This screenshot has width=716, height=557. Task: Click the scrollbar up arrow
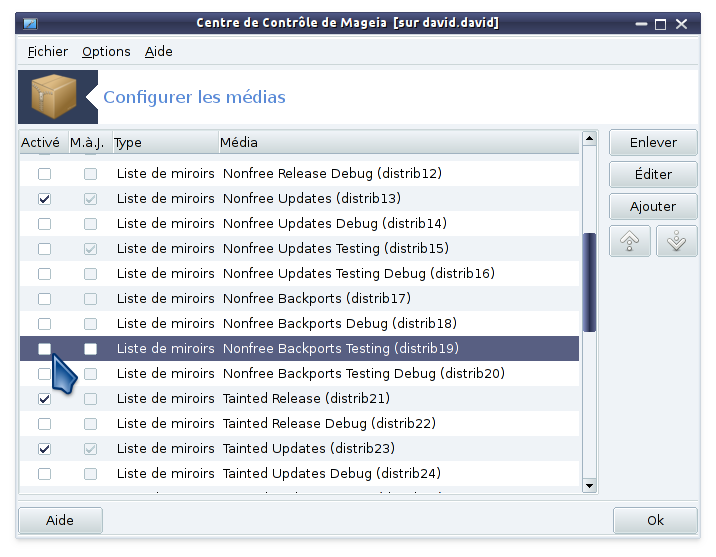coord(590,138)
